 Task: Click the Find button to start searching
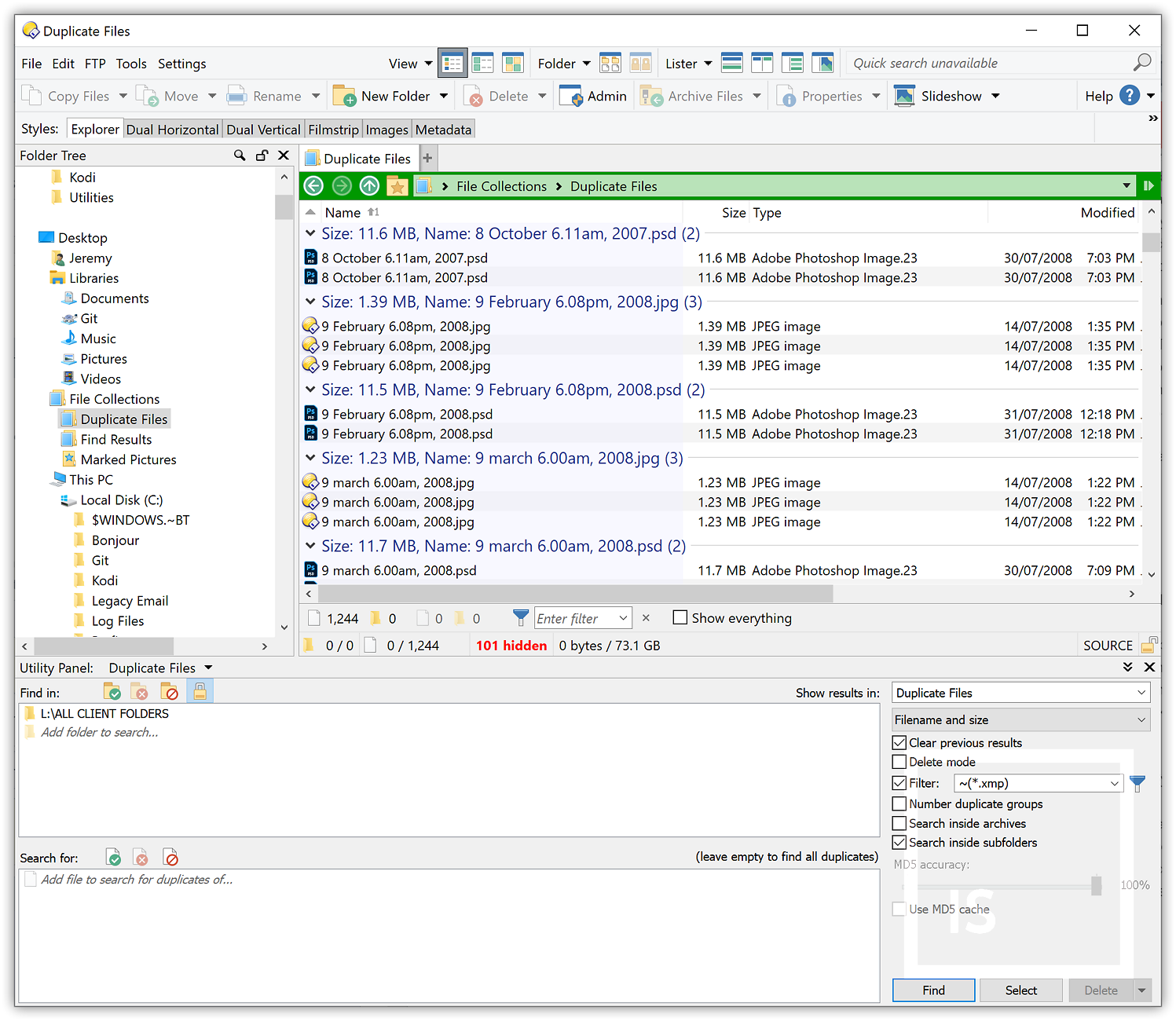933,990
